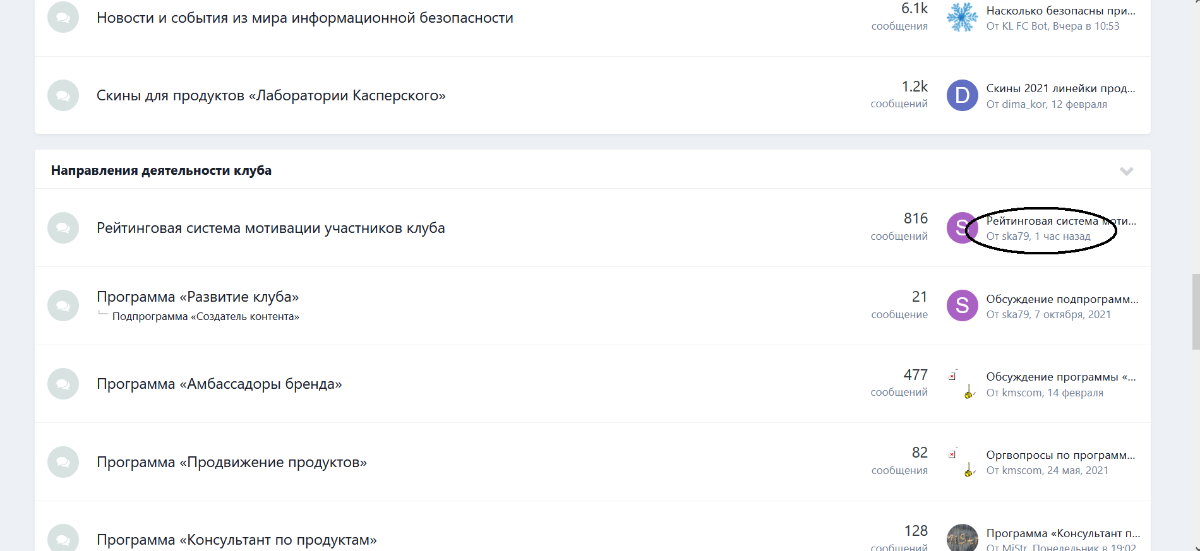
Task: Open the D avatar of dima_kor
Action: (x=962, y=95)
